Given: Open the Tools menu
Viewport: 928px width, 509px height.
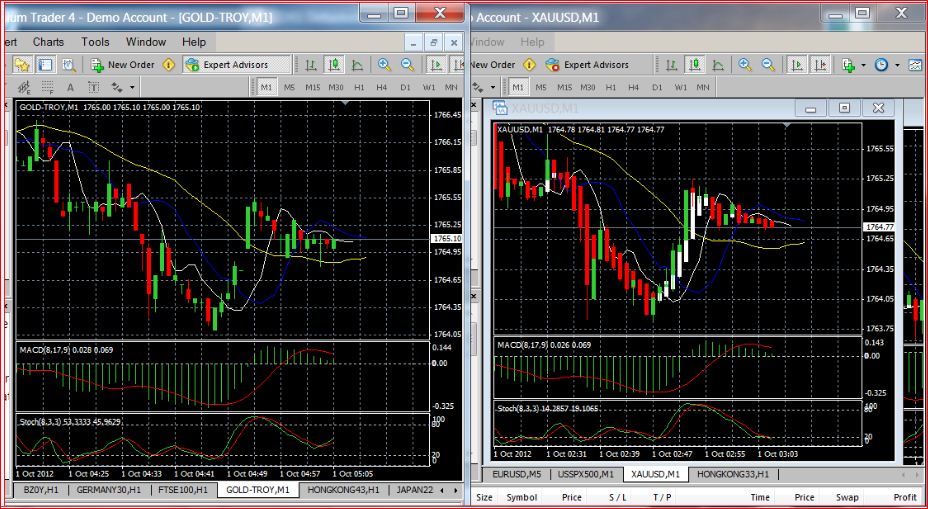Looking at the screenshot, I should tap(95, 42).
